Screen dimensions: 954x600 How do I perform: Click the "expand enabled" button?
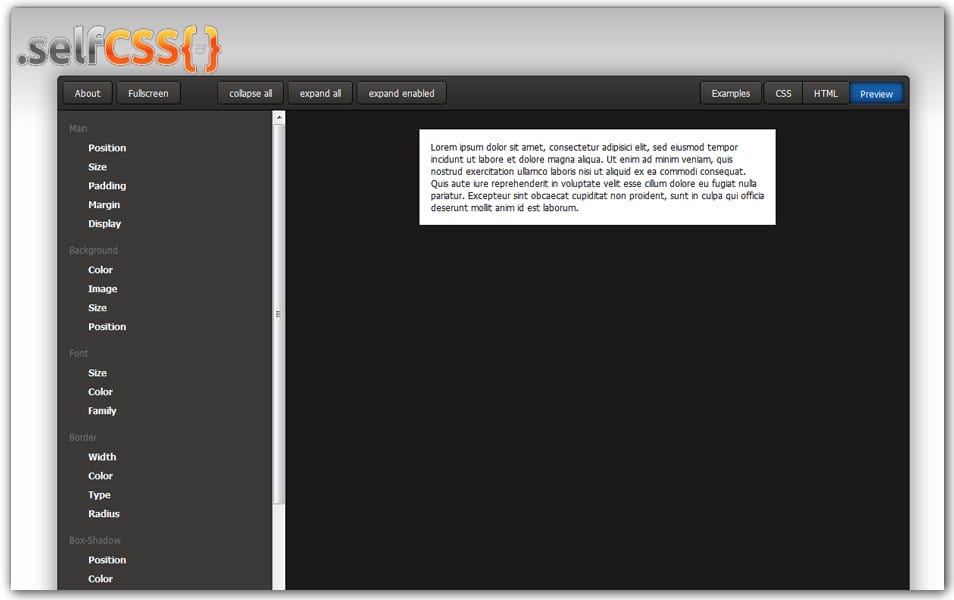(401, 93)
